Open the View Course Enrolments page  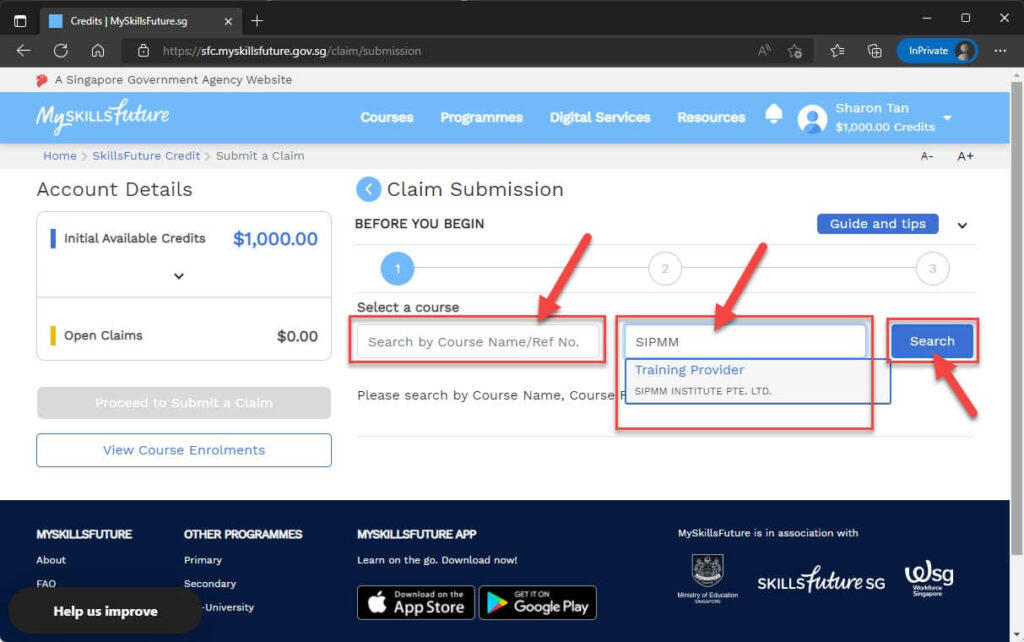(x=183, y=450)
